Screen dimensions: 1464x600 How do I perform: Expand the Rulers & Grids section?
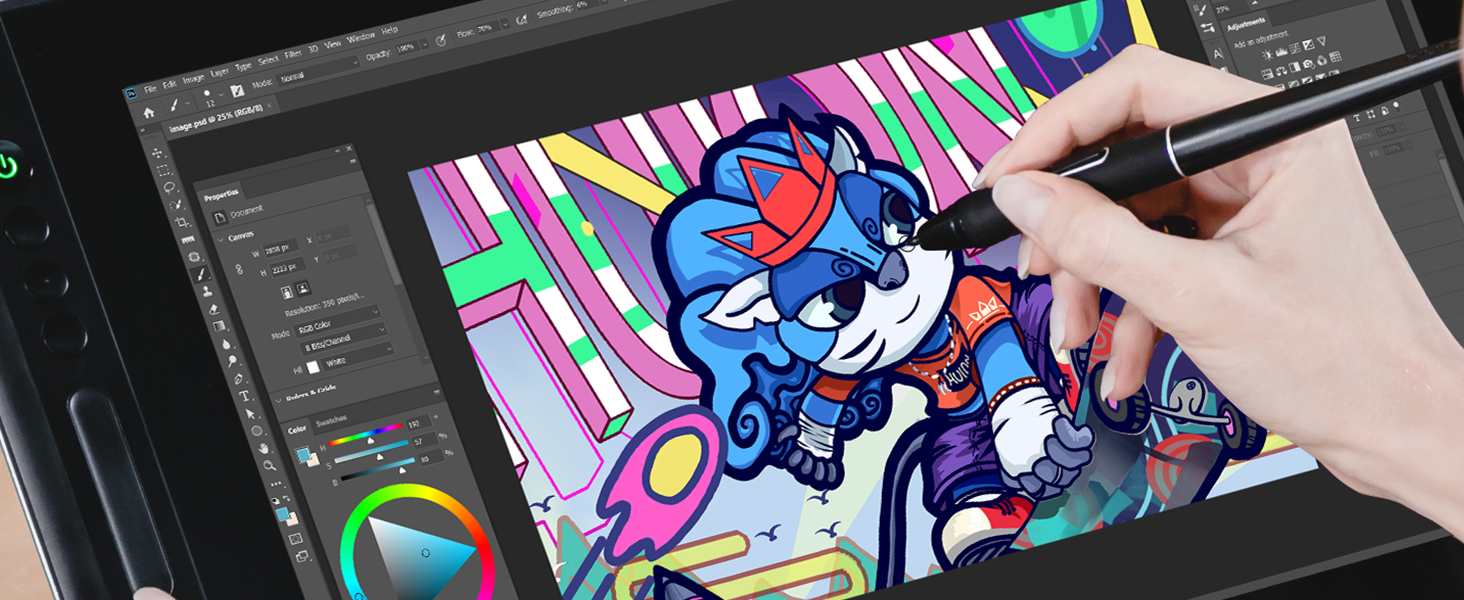click(x=278, y=400)
